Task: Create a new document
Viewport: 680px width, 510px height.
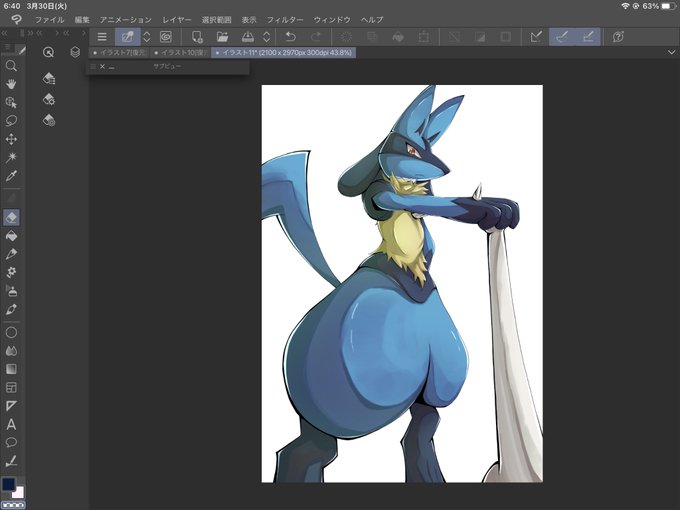Action: (x=197, y=37)
